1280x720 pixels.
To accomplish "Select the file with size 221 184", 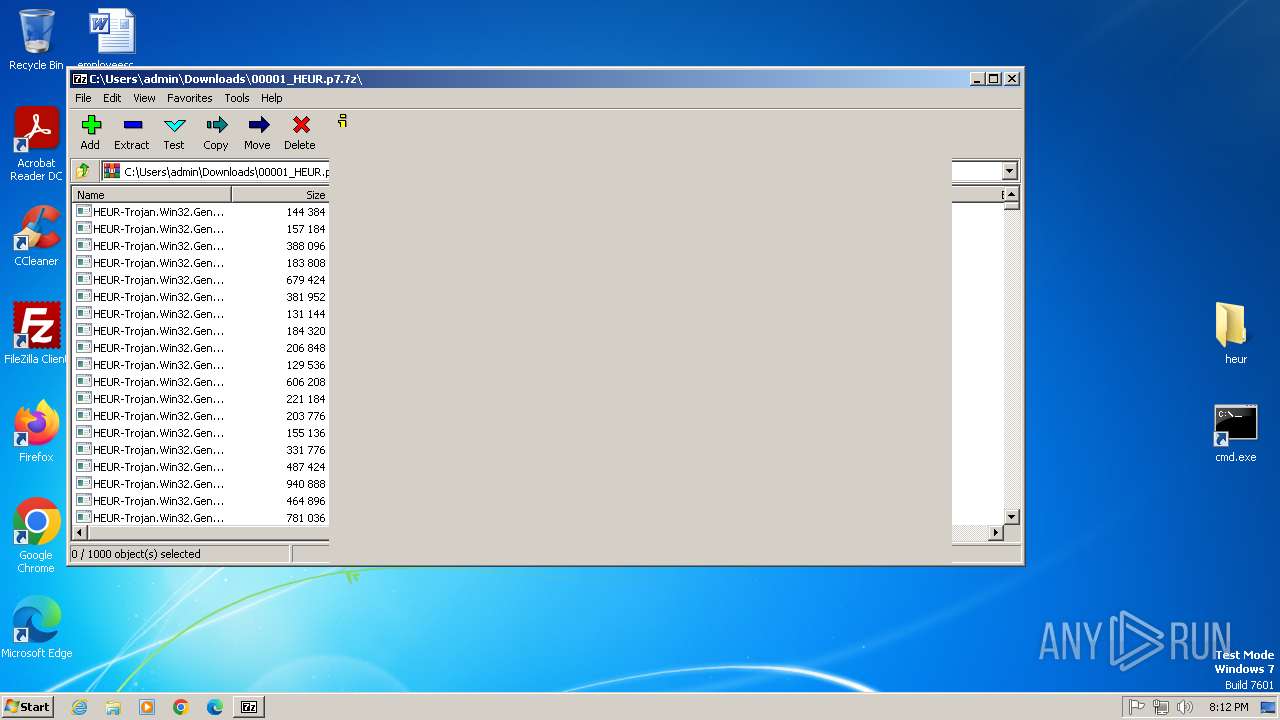I will (200, 399).
